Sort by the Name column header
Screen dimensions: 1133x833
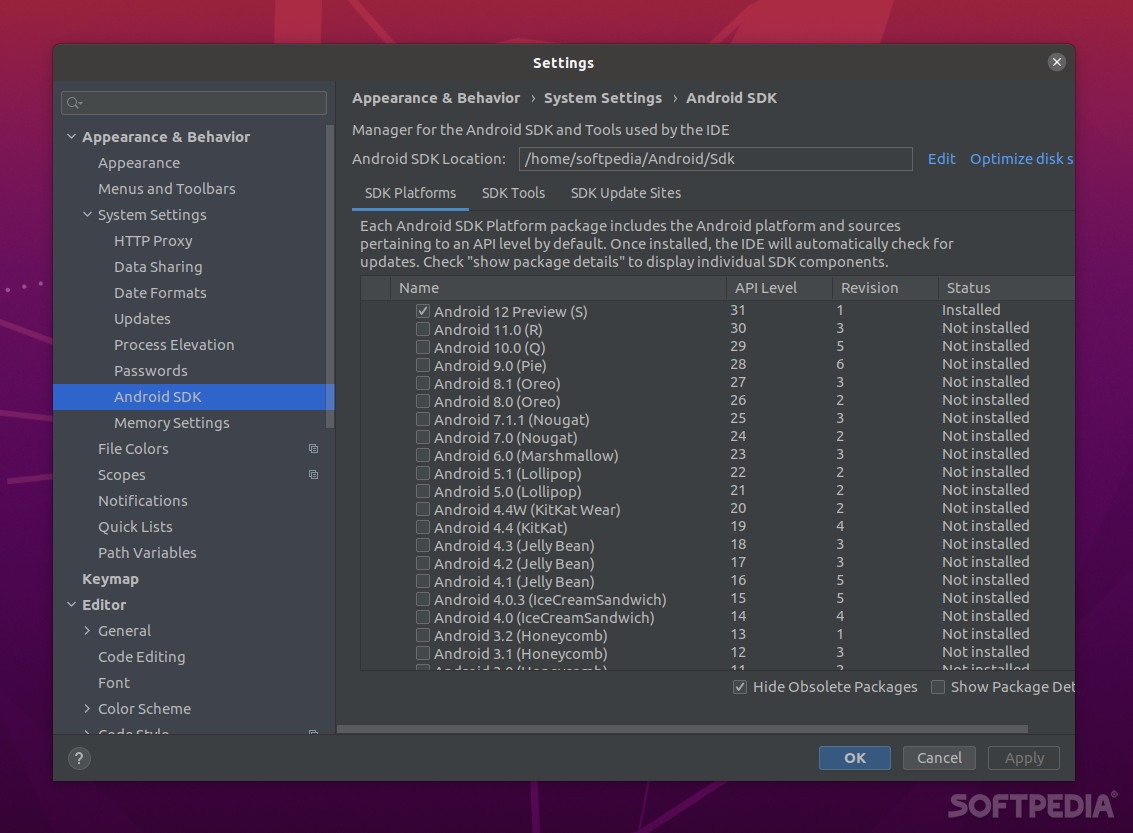click(x=558, y=288)
